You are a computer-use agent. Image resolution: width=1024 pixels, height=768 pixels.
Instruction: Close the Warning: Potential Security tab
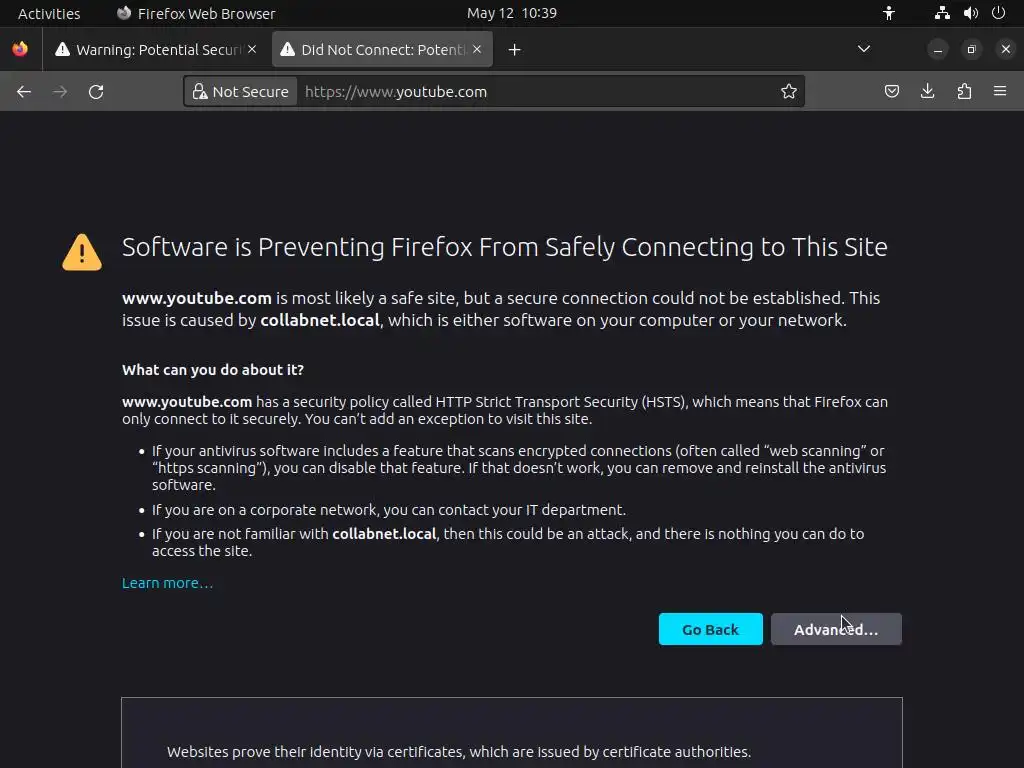(x=252, y=49)
